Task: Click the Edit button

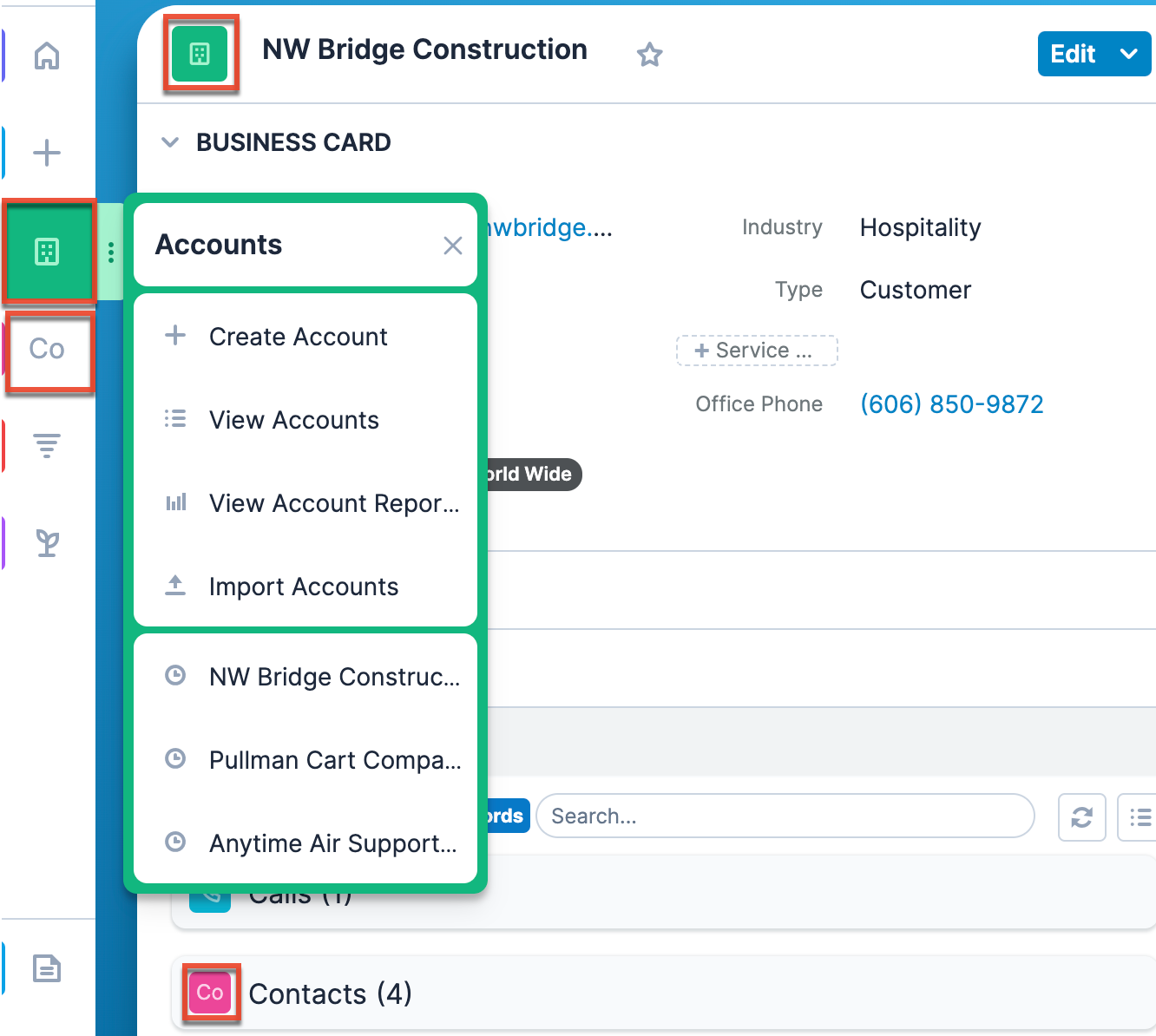Action: [1073, 54]
